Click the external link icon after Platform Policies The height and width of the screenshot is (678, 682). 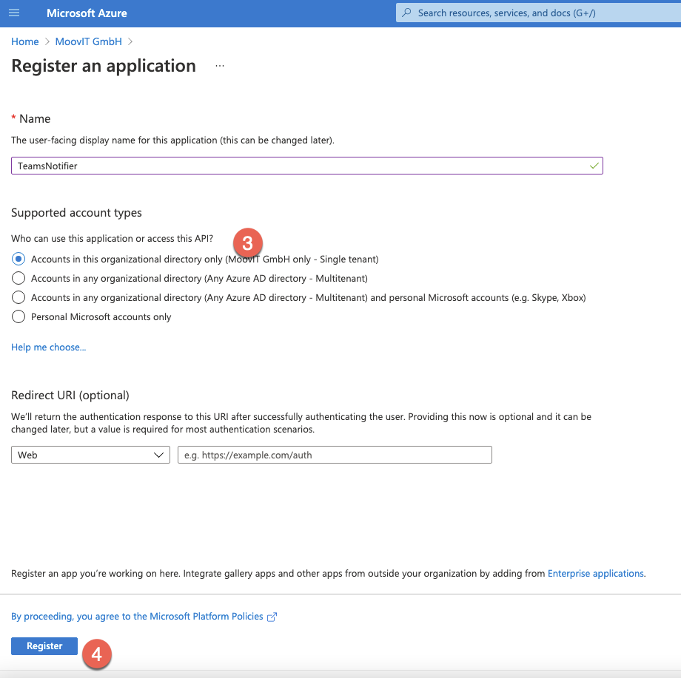(x=272, y=617)
